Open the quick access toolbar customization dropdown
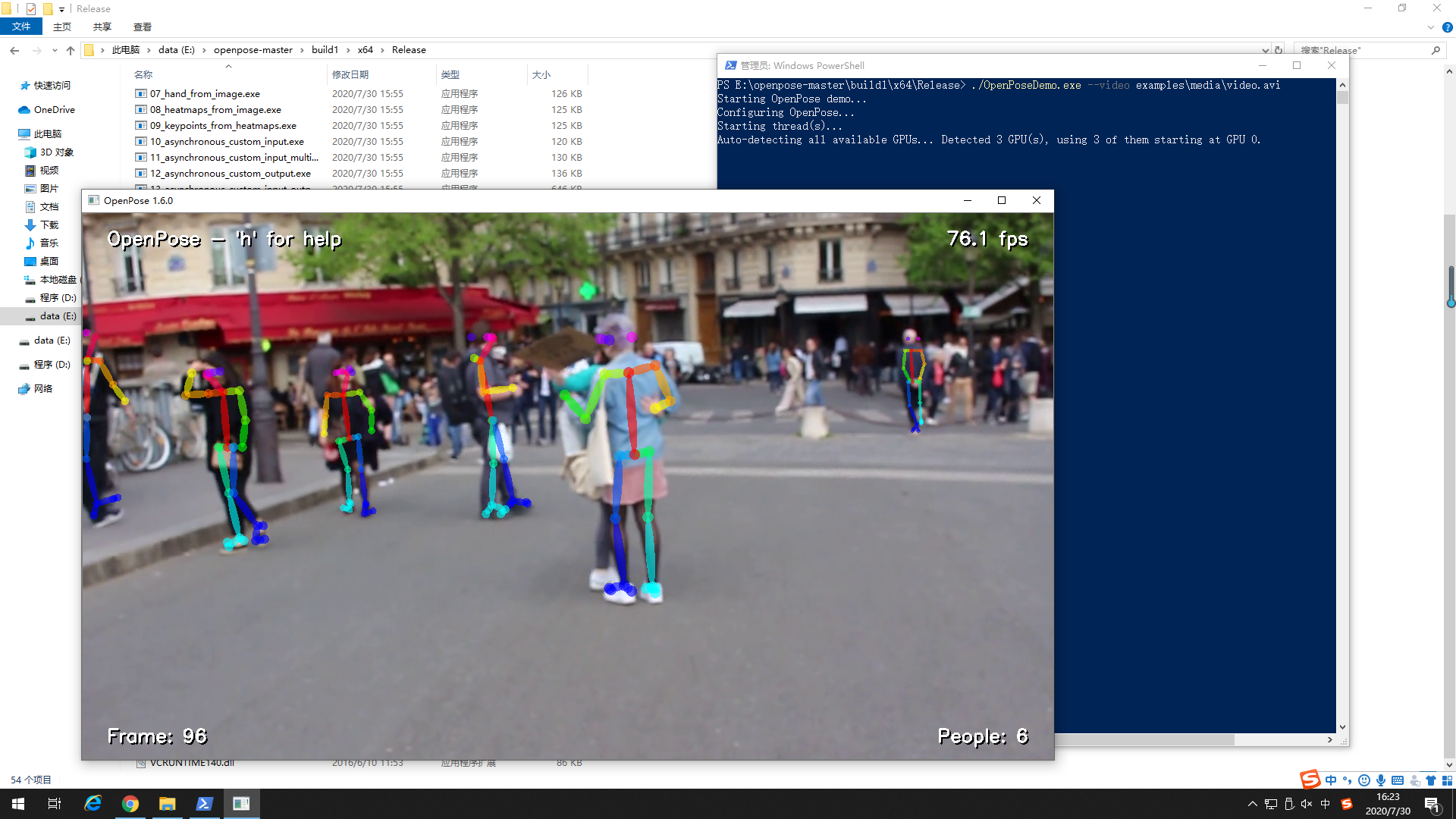 (61, 9)
